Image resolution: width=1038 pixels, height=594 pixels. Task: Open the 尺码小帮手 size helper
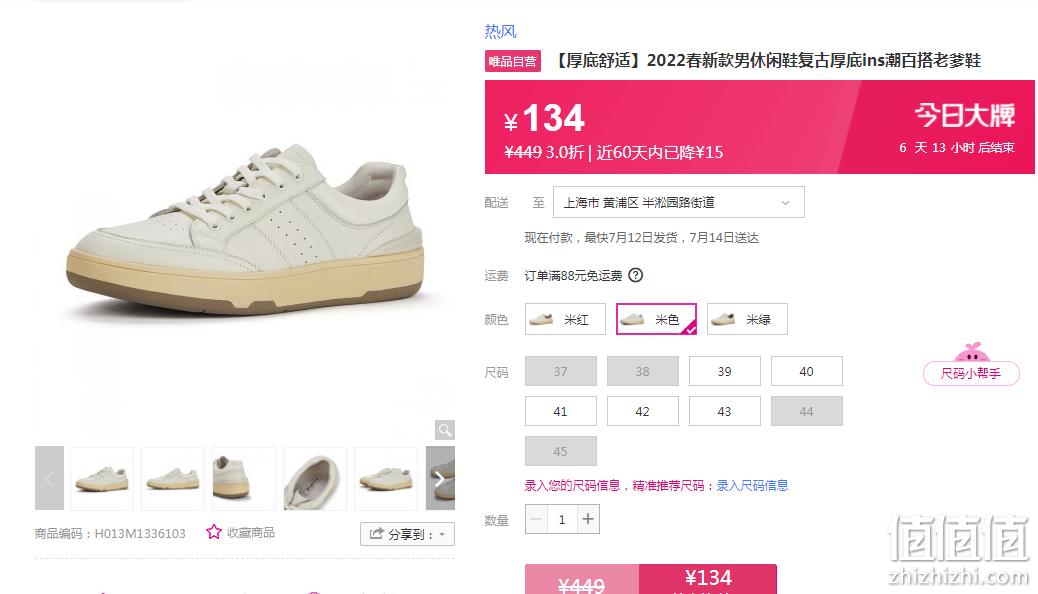pyautogui.click(x=971, y=373)
